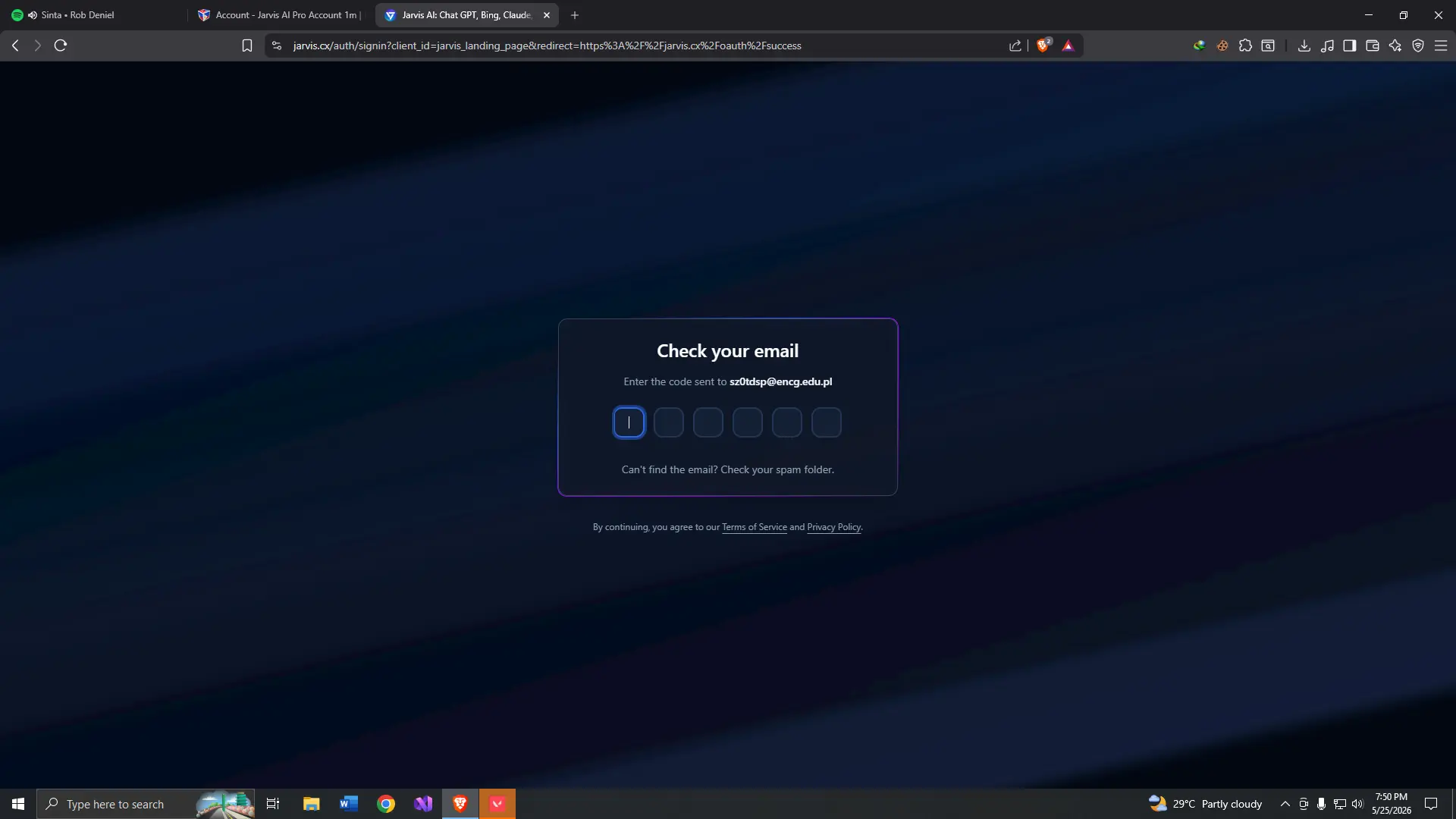1456x819 pixels.
Task: Click the 'Check your email' heading
Action: (x=727, y=351)
